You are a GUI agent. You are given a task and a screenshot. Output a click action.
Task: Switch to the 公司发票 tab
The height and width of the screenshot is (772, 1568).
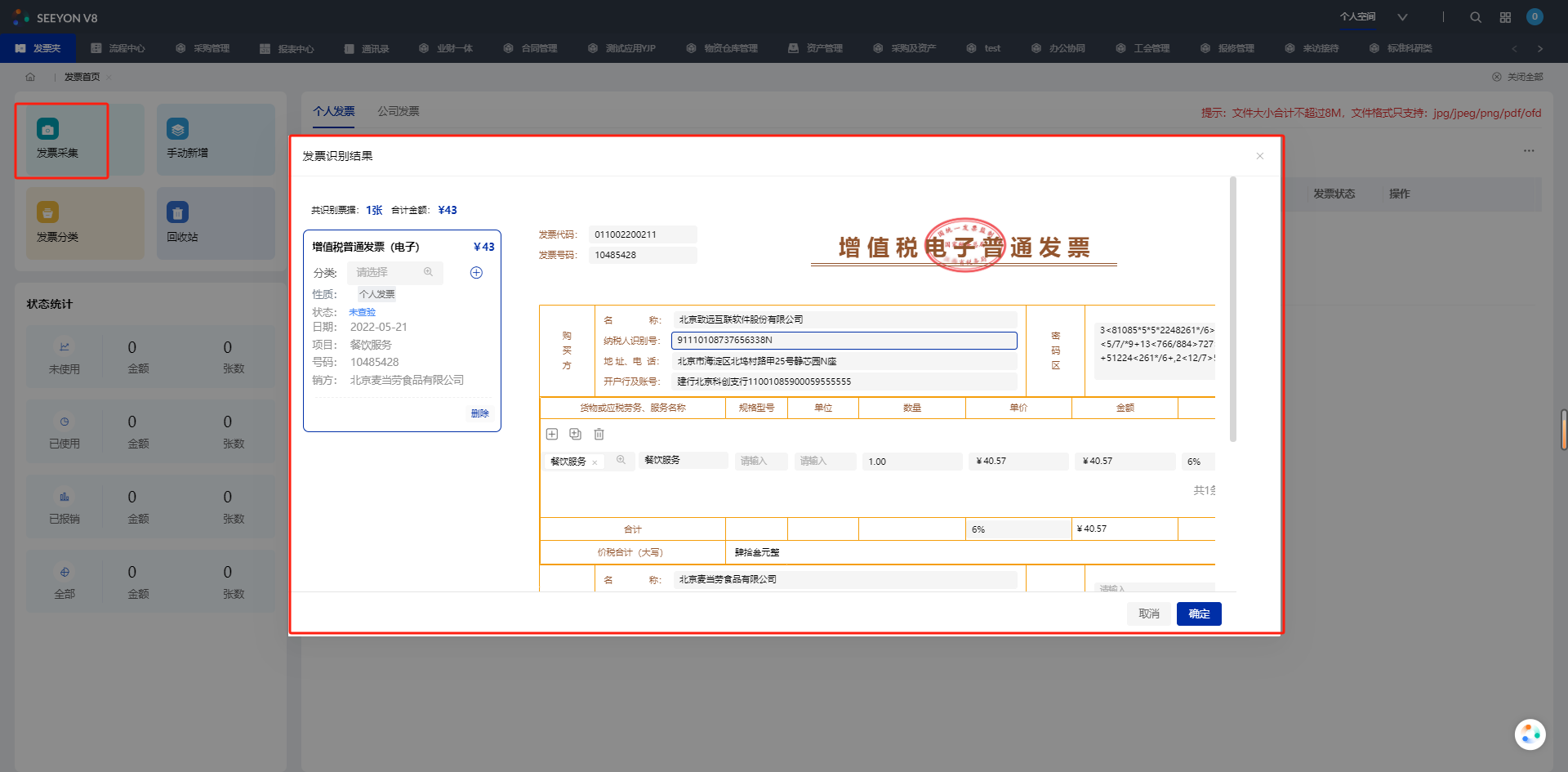pyautogui.click(x=398, y=111)
